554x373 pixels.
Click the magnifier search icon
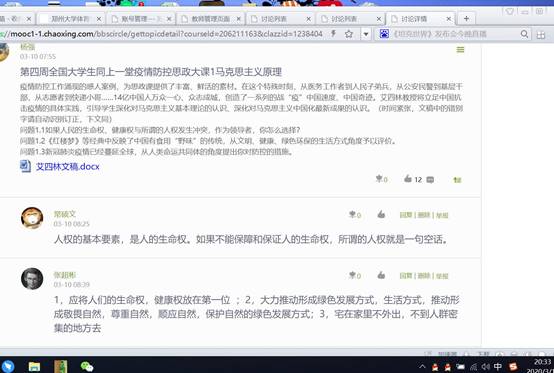point(524,34)
